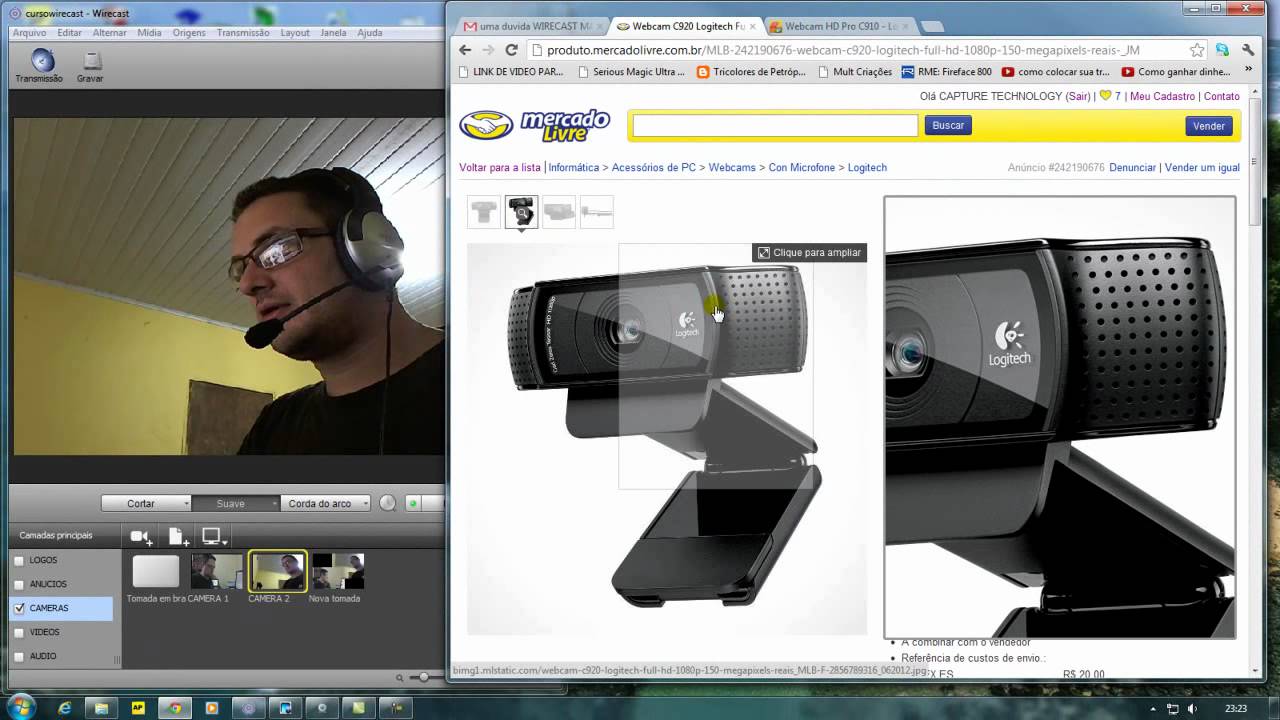
Task: Switch to the 'uma duvida WIRECAST' Gmail tab
Action: tap(528, 26)
